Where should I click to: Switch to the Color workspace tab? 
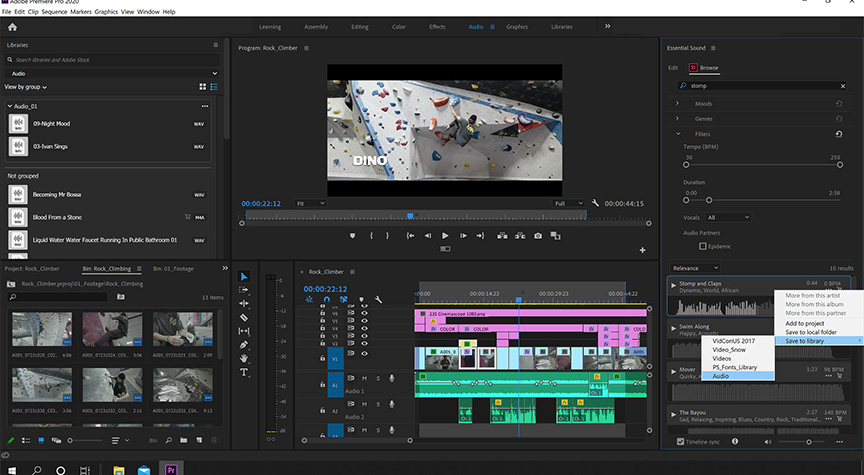point(399,27)
